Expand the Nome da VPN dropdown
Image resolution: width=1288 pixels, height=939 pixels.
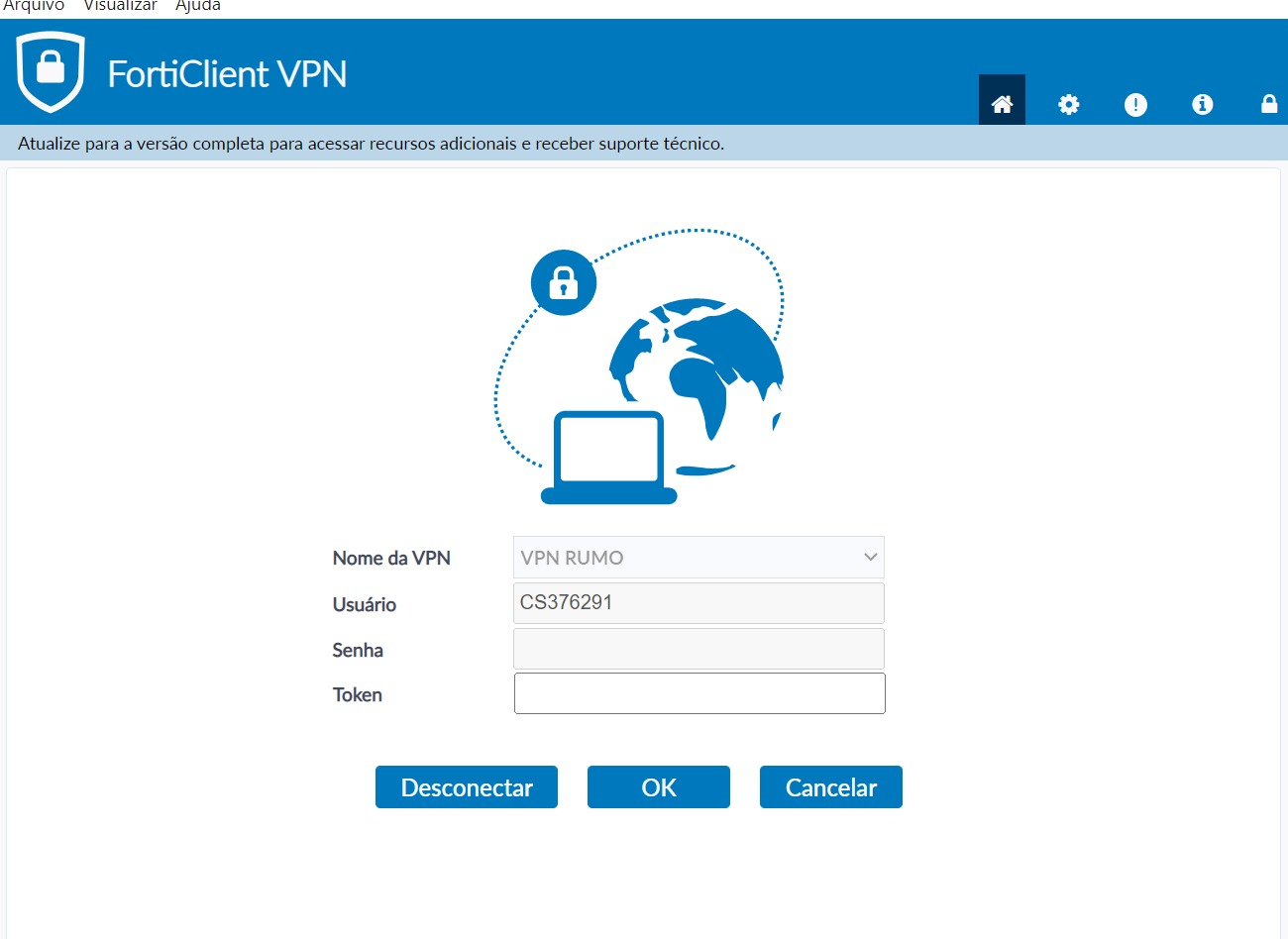(698, 558)
